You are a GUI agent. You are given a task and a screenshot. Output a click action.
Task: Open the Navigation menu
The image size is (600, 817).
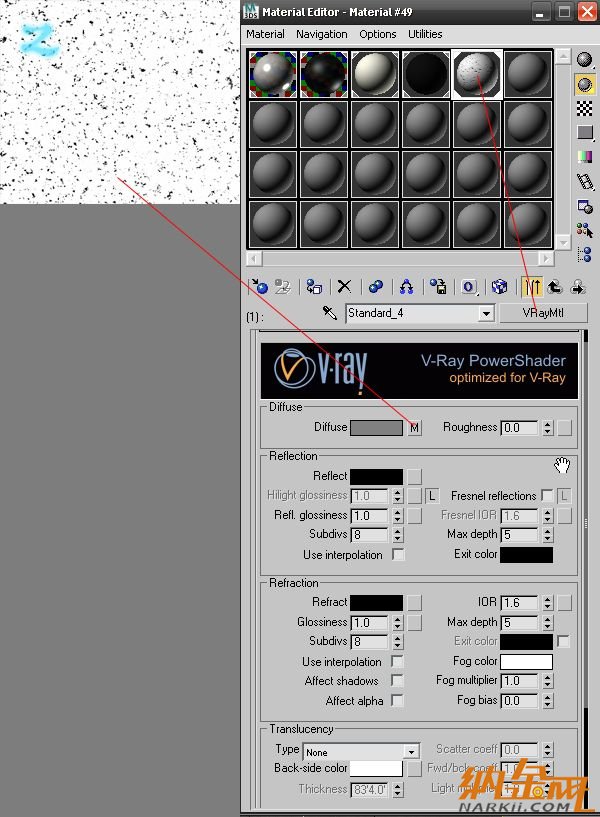321,34
